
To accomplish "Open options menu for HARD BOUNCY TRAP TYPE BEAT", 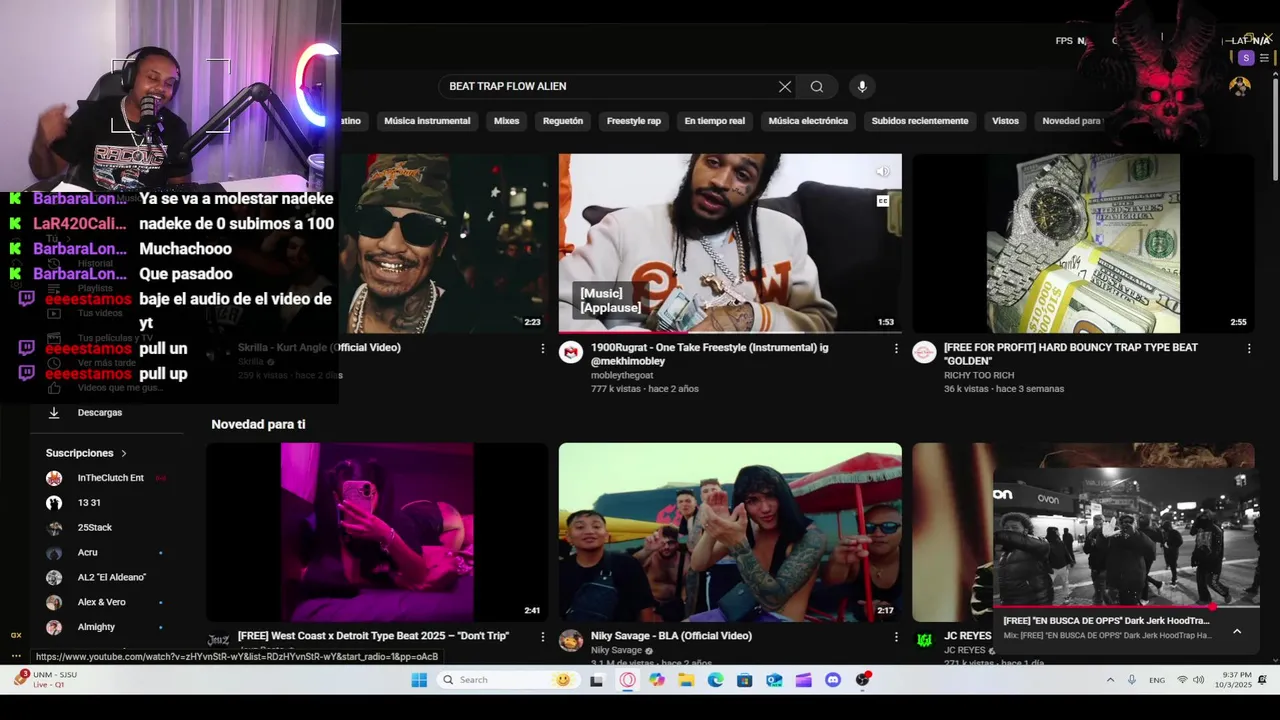I will pos(1249,348).
